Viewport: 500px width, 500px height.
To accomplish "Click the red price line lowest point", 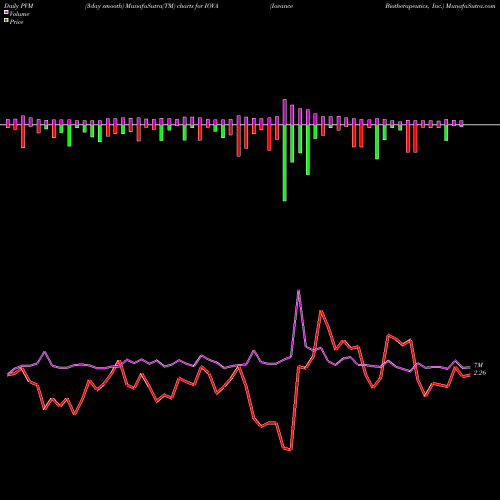I will pos(291,450).
